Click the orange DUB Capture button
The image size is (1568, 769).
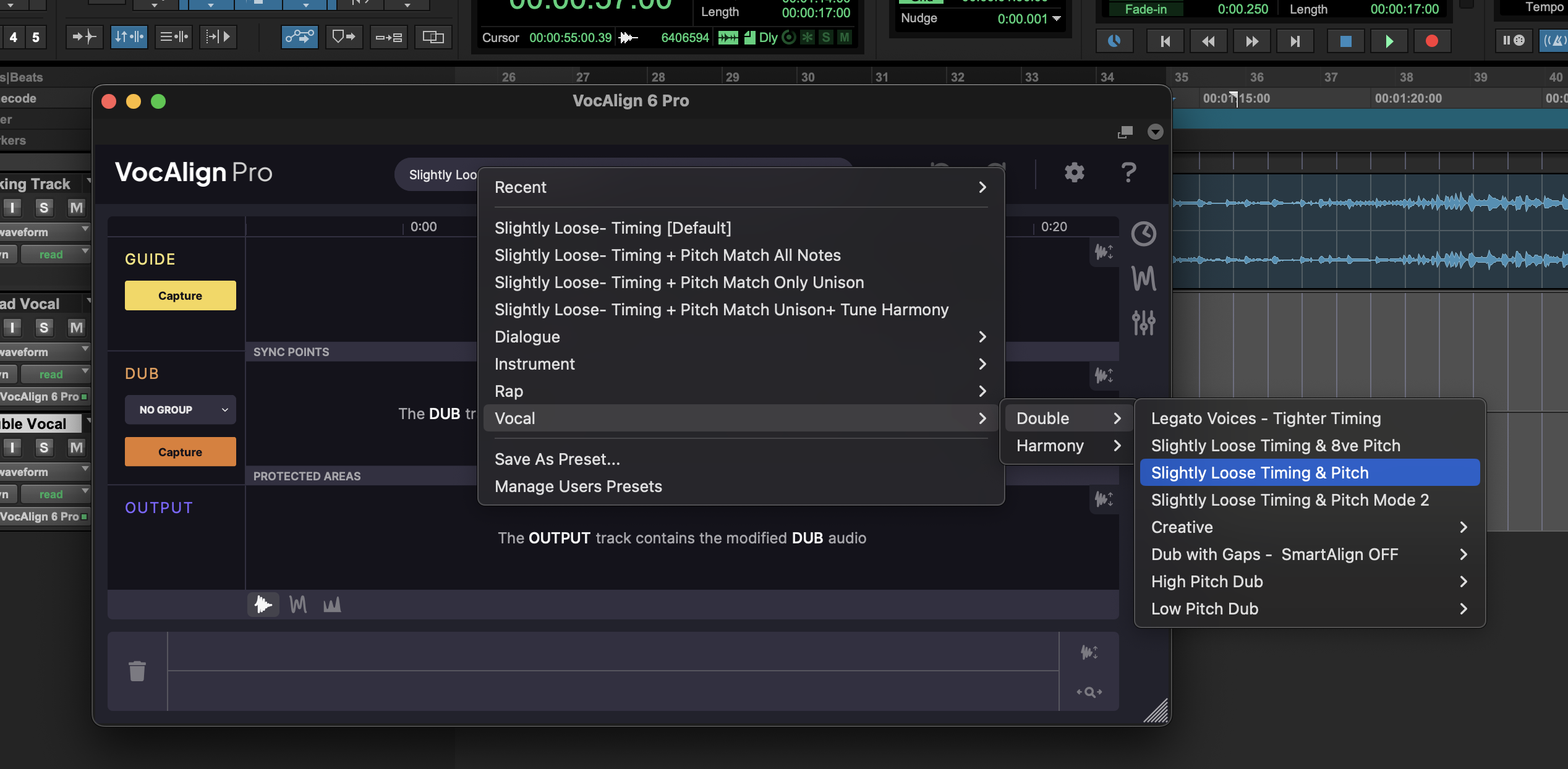(x=180, y=452)
